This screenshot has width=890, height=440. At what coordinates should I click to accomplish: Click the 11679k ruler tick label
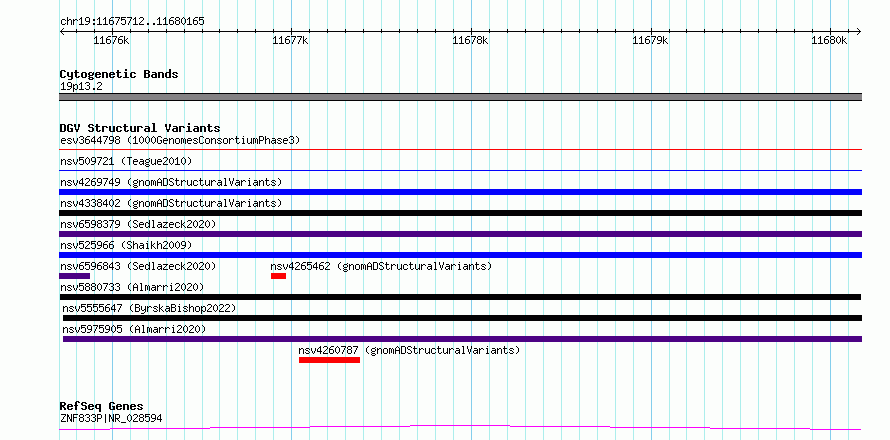tap(650, 40)
